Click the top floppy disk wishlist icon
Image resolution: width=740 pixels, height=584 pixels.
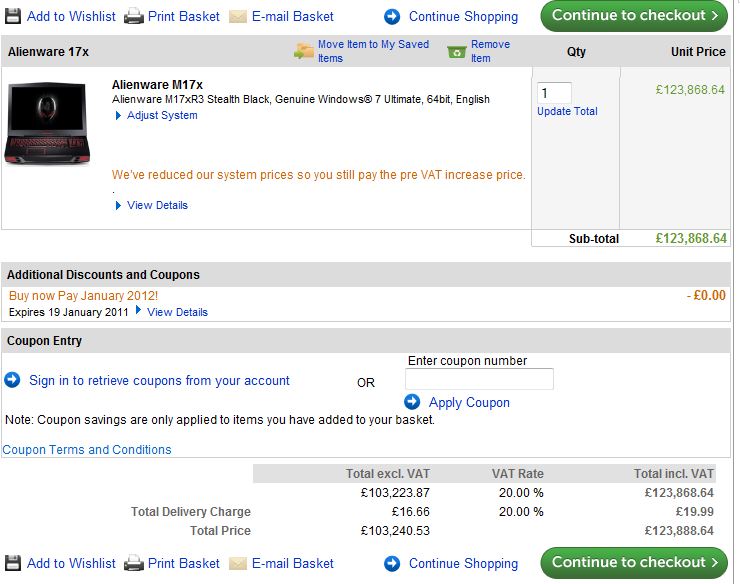[x=13, y=16]
